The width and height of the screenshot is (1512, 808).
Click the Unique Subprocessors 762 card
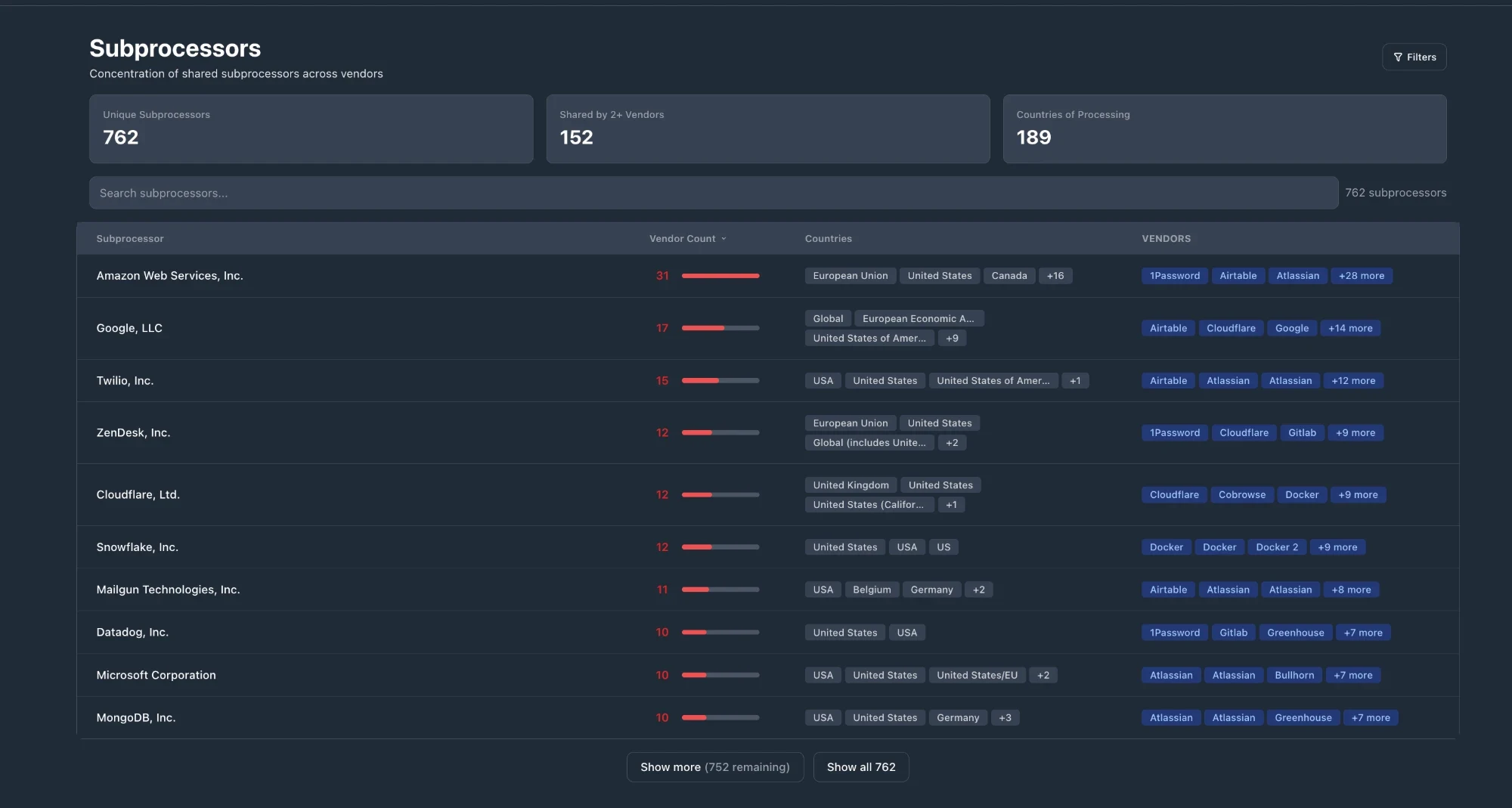tap(311, 128)
